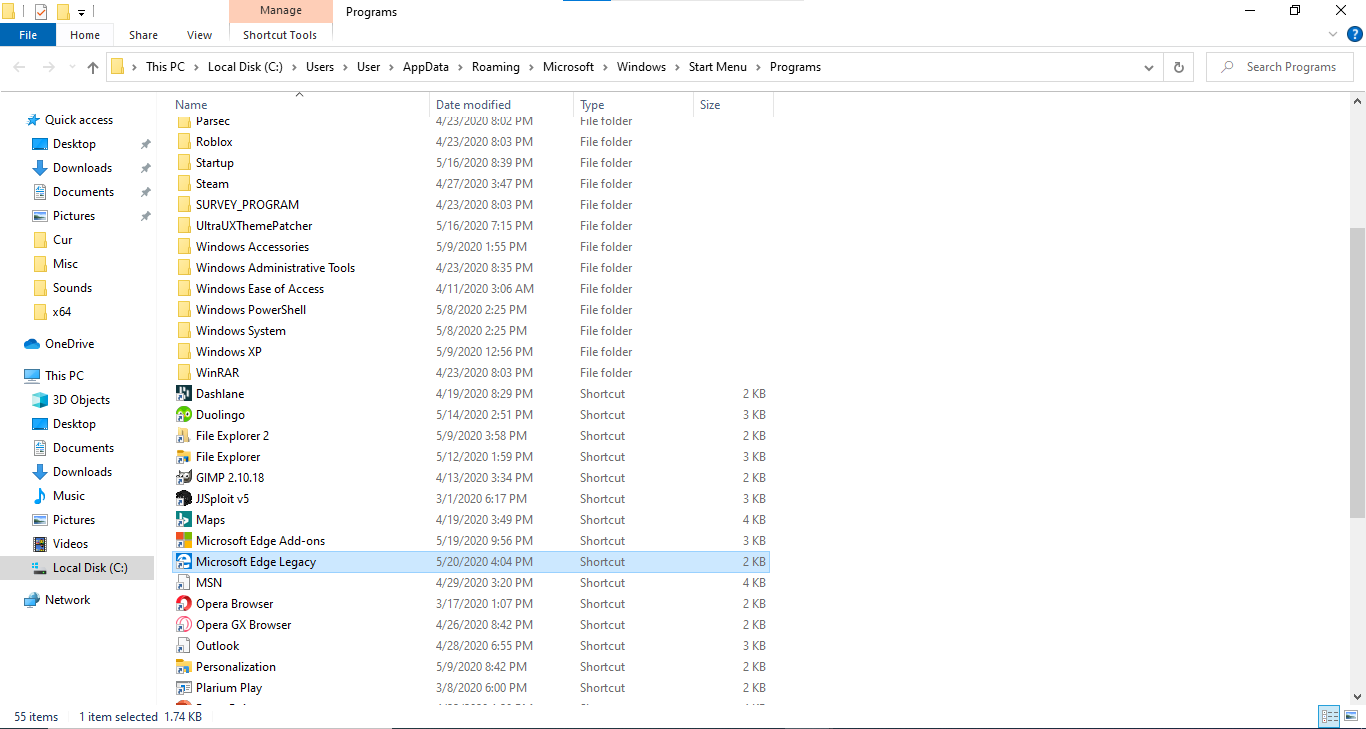
Task: Click the Help question mark icon
Action: (x=1355, y=34)
